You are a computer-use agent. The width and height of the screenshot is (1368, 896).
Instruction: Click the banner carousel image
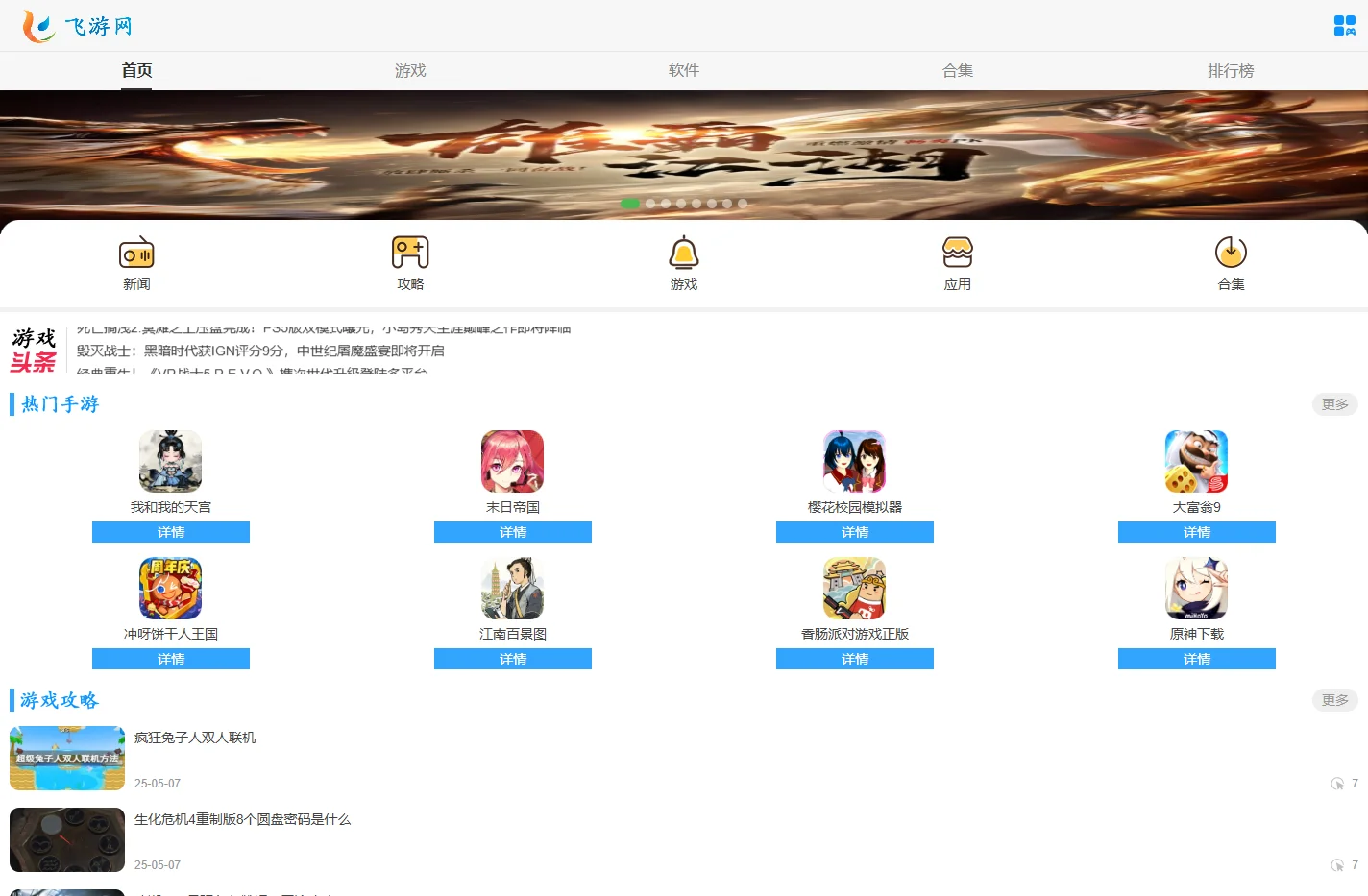[684, 156]
